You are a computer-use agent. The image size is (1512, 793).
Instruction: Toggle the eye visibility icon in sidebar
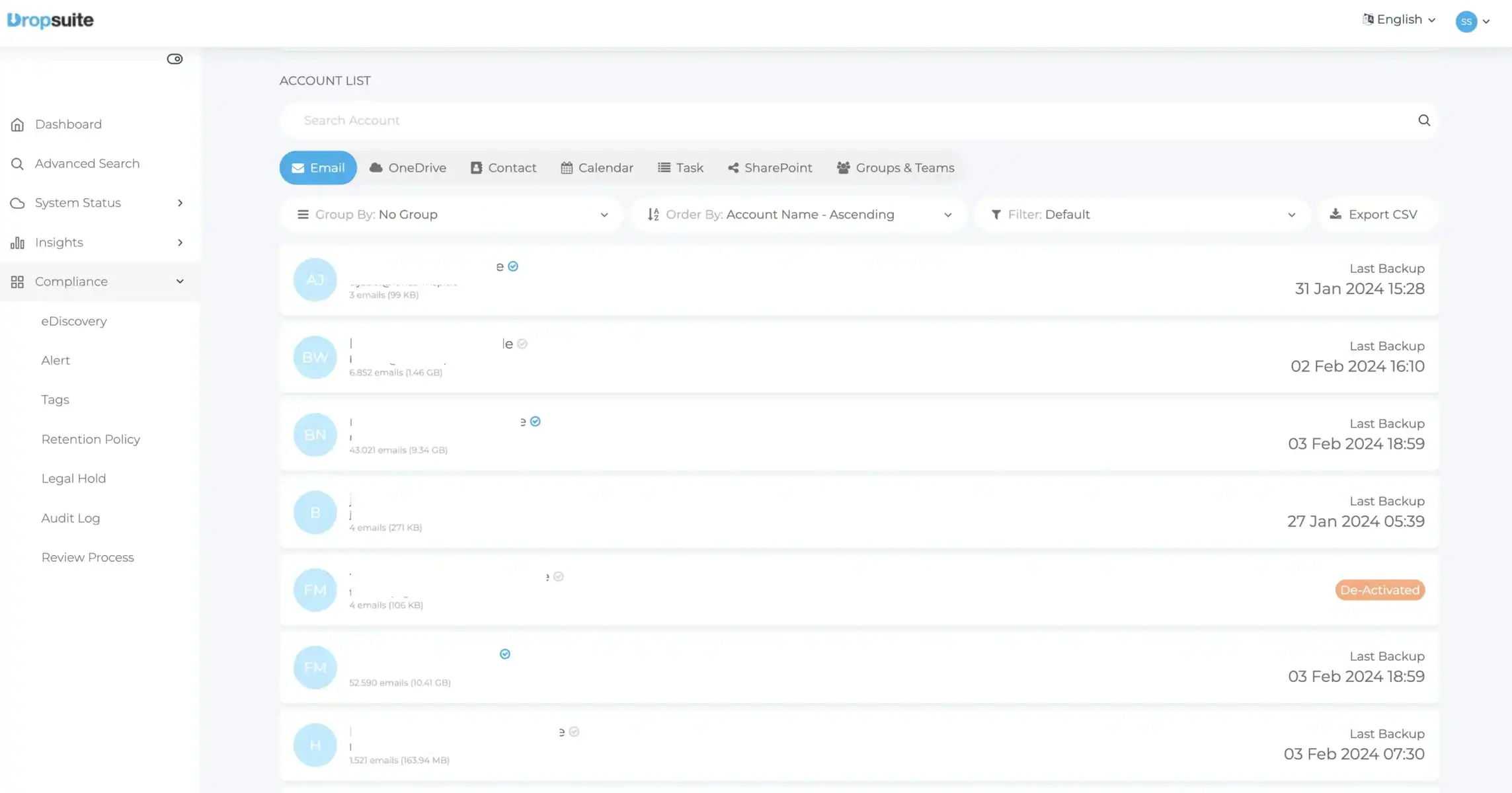click(x=175, y=59)
